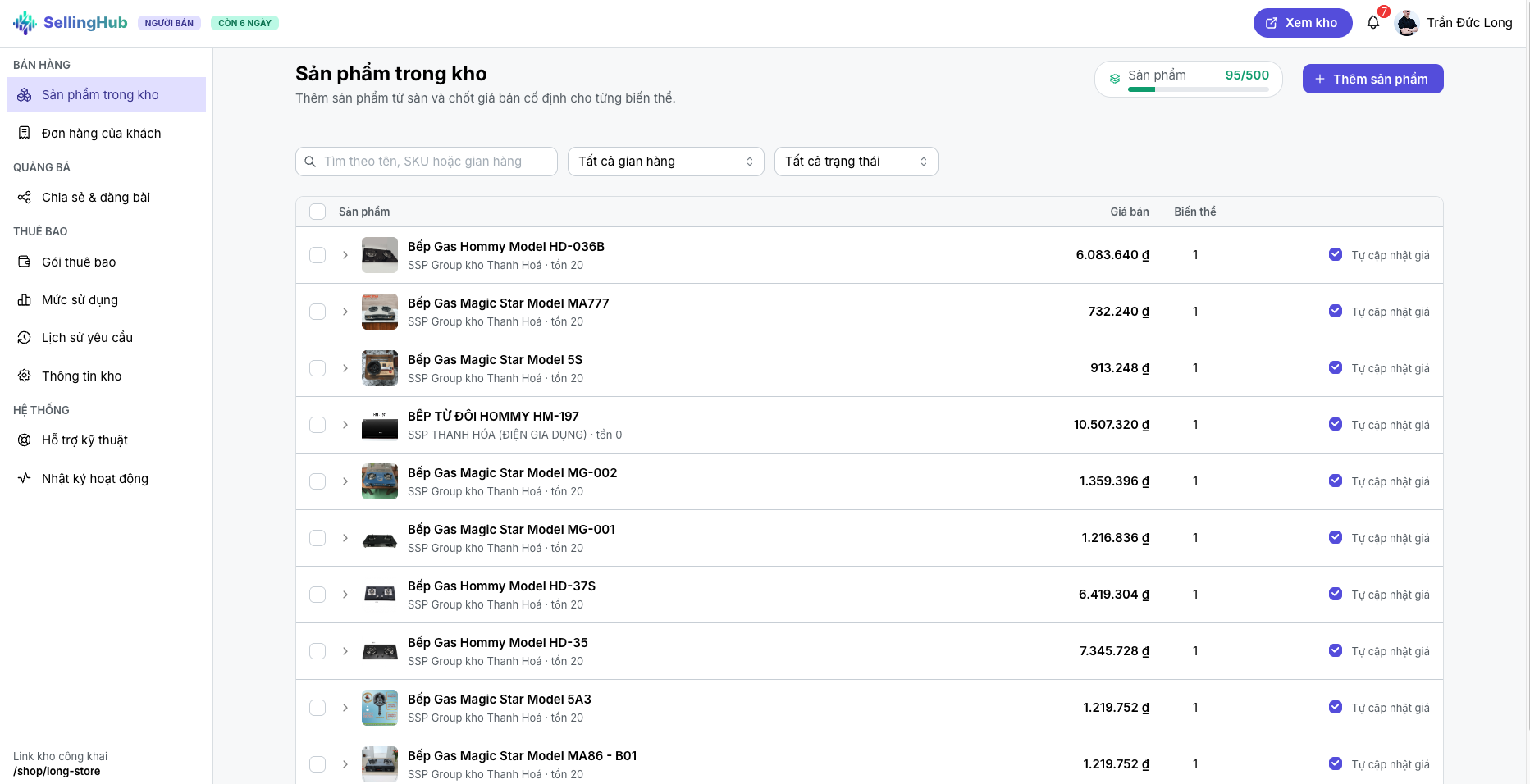
Task: Click the Đơn hàng của khách icon
Action: click(25, 133)
